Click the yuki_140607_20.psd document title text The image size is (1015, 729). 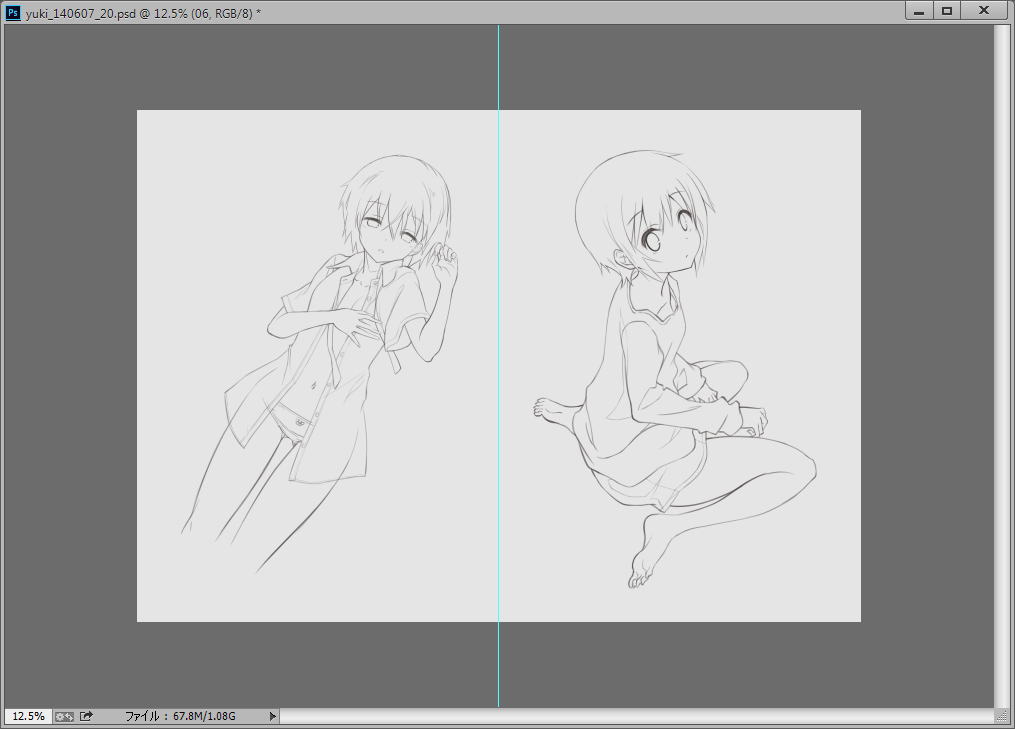(144, 13)
